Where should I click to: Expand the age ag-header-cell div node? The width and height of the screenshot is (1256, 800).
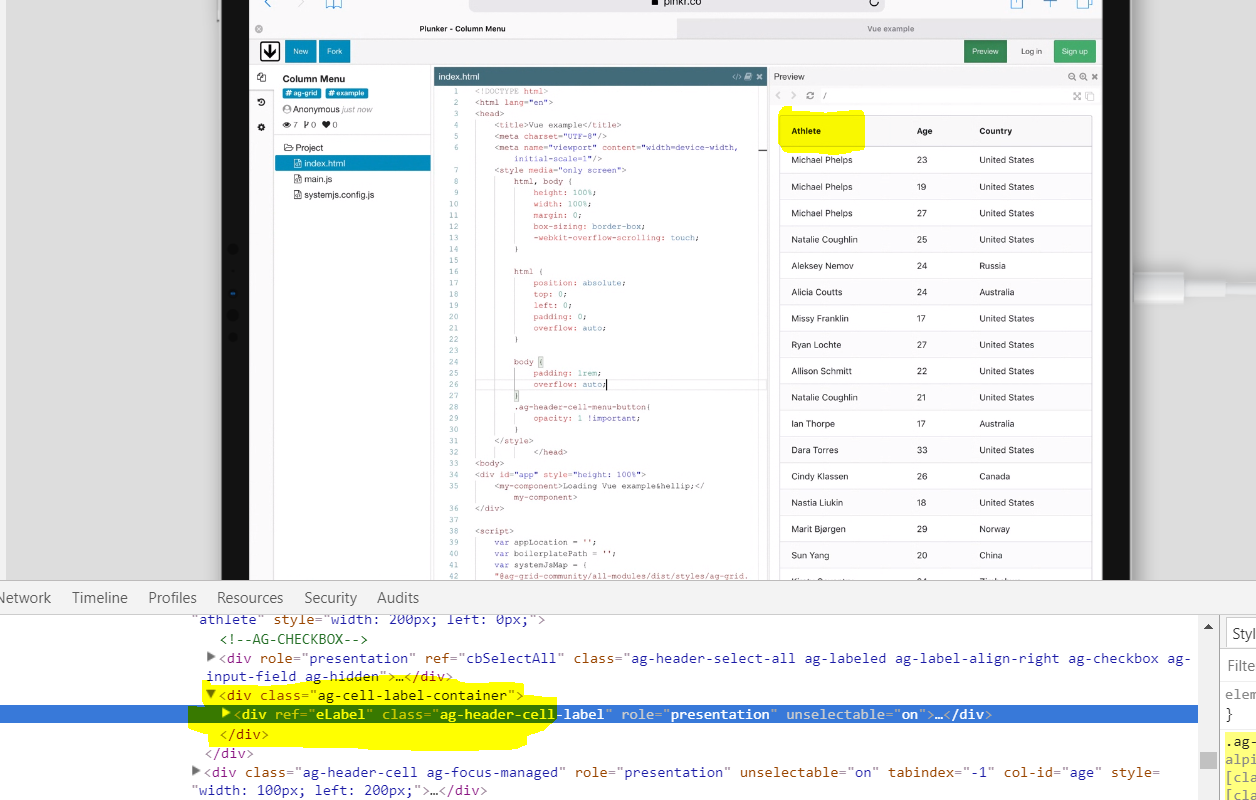pyautogui.click(x=196, y=771)
